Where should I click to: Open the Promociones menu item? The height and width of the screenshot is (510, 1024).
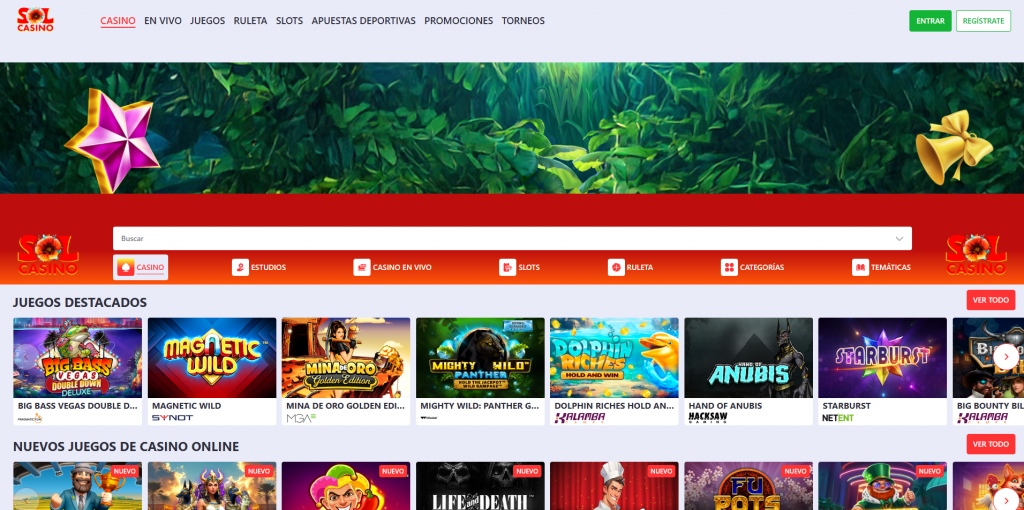click(x=458, y=21)
